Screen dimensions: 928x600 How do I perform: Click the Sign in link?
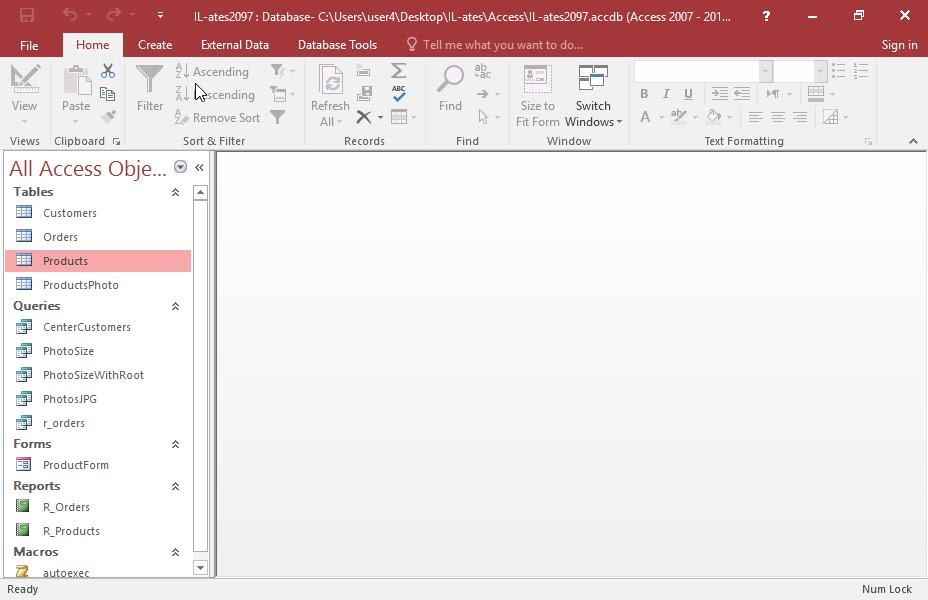click(899, 45)
